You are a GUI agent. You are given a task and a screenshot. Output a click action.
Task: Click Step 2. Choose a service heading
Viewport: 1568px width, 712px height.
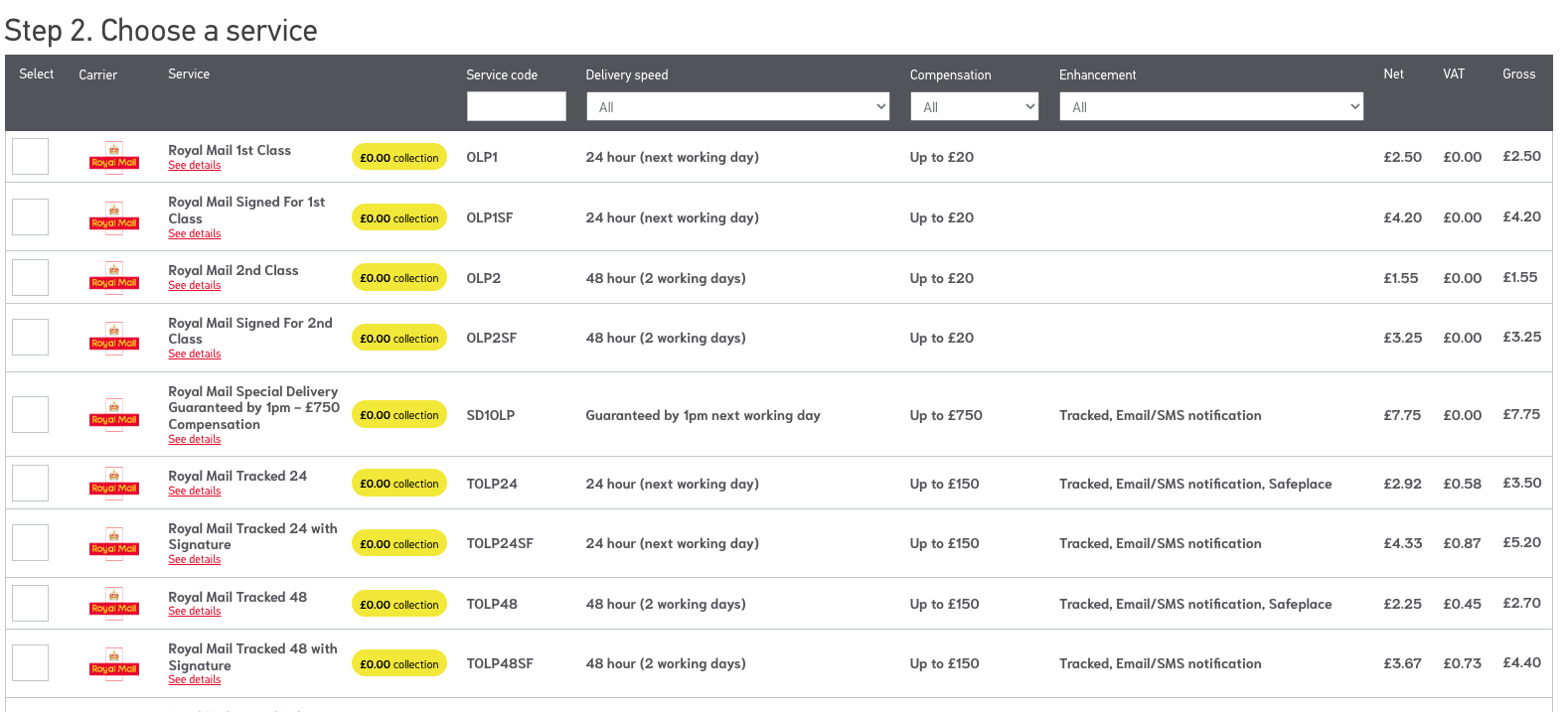(161, 31)
